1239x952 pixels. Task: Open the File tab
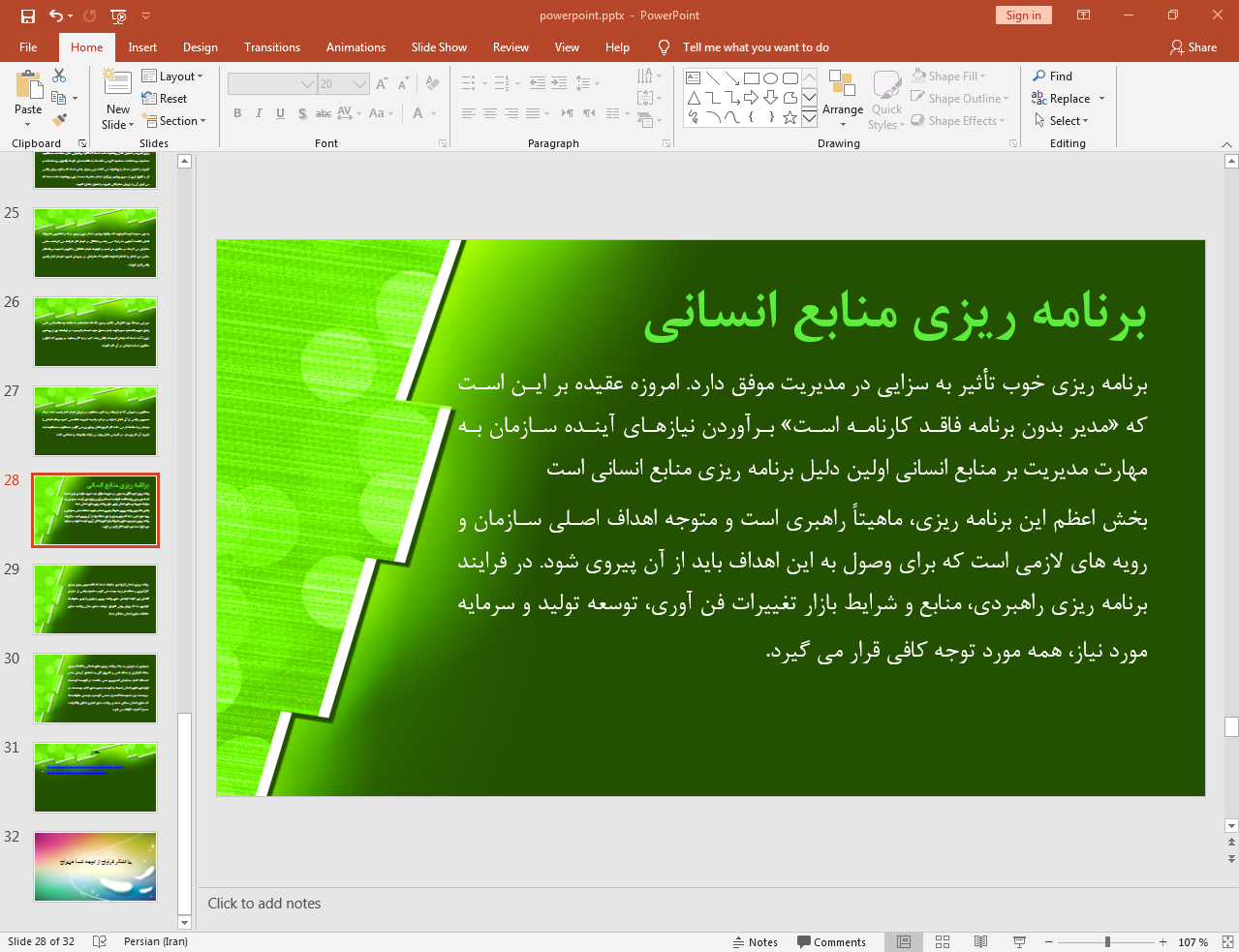(28, 47)
